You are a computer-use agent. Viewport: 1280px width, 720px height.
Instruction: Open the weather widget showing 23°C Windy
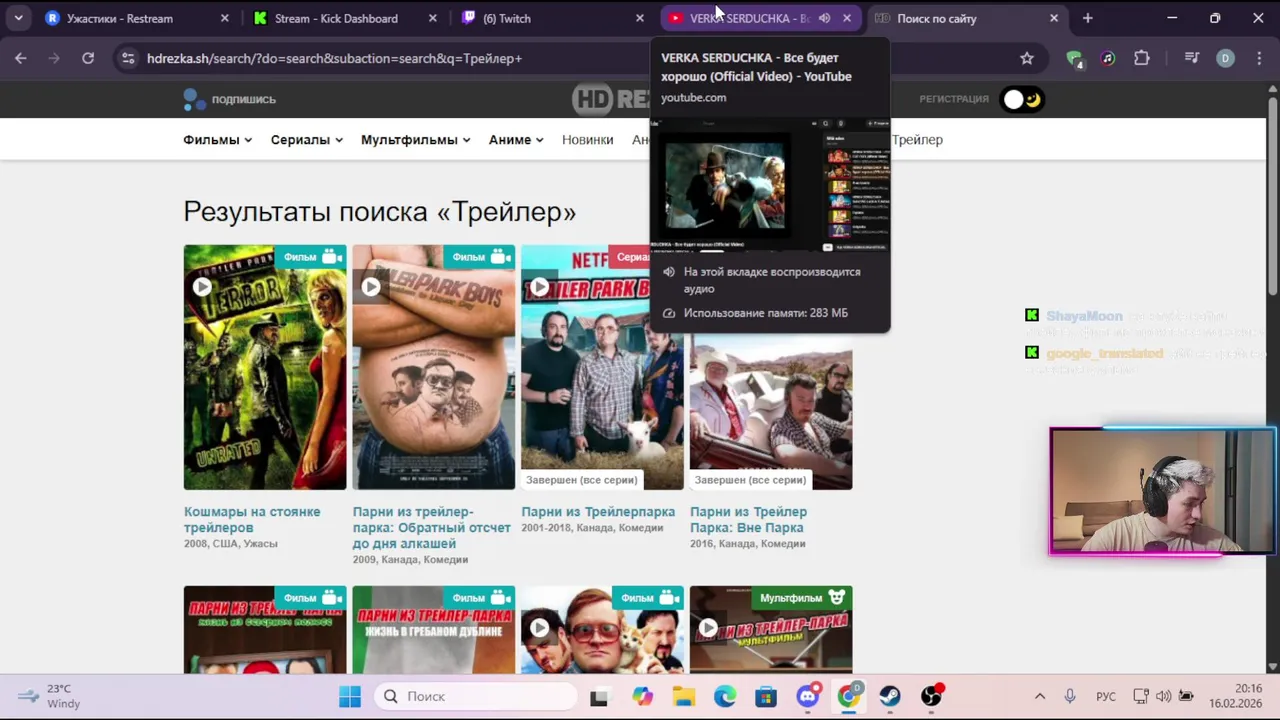50,696
